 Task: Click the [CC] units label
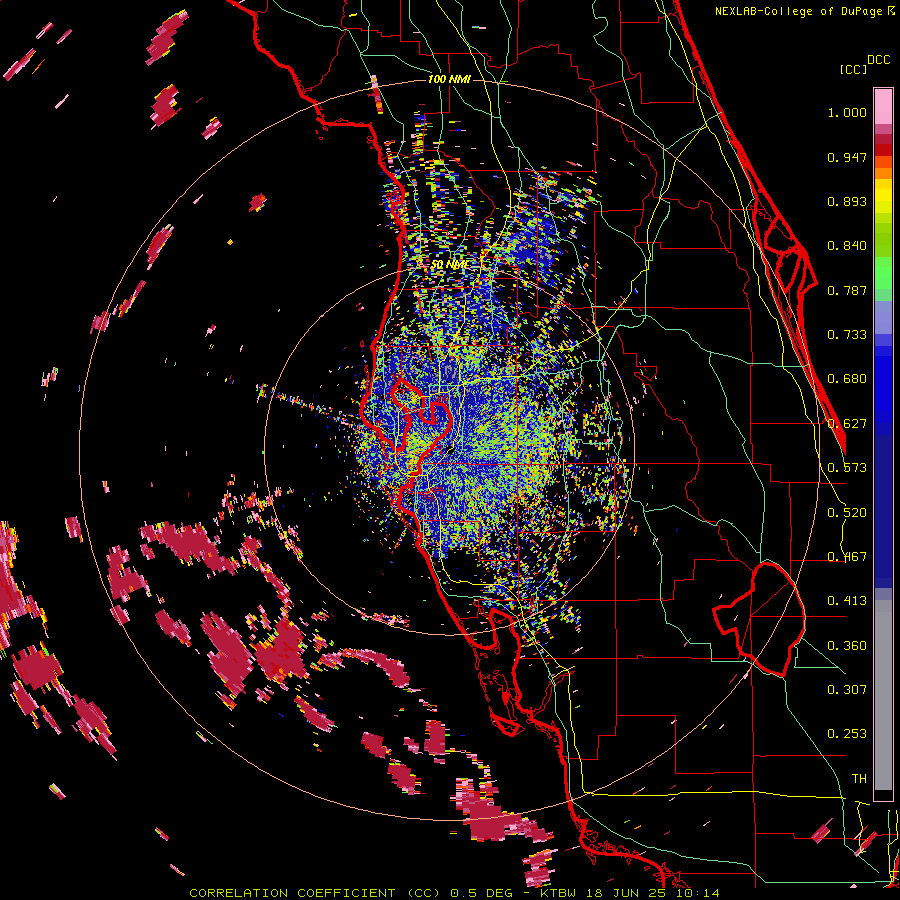(853, 69)
